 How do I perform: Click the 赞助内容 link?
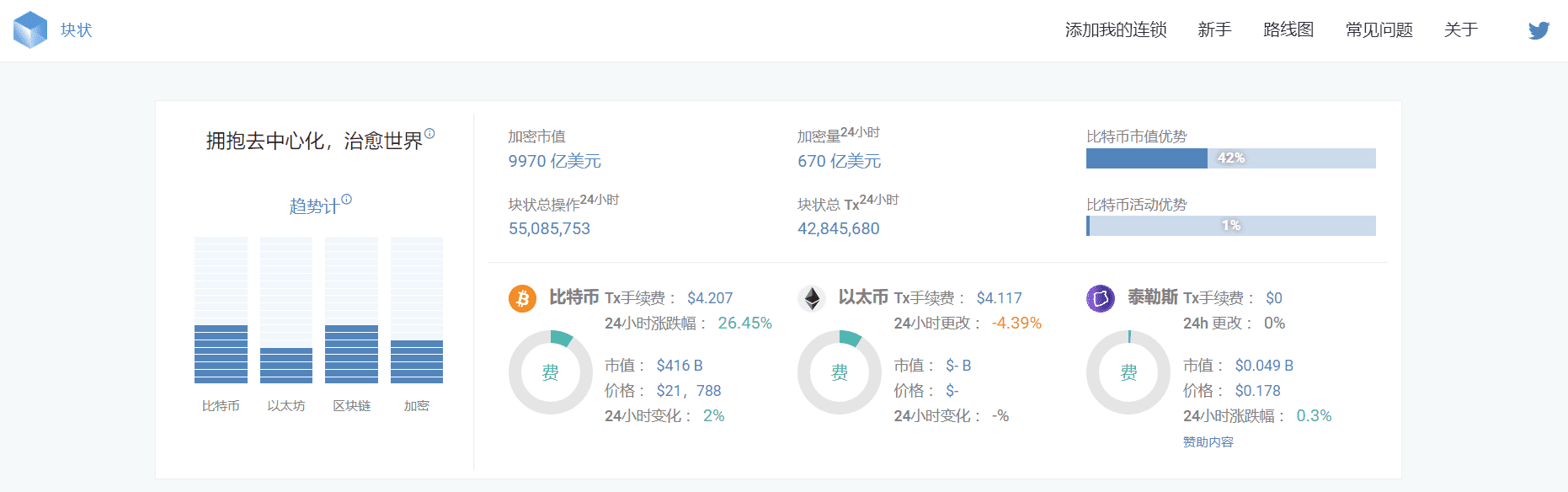click(x=1208, y=442)
